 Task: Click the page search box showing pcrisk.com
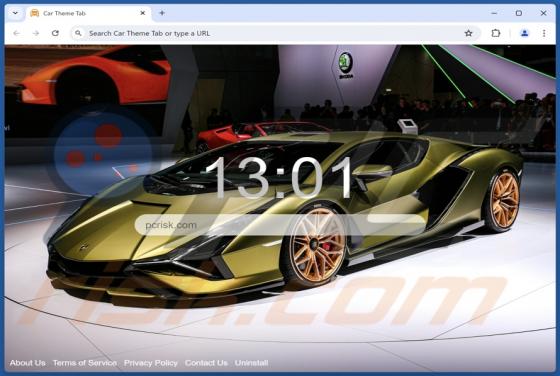pos(280,225)
